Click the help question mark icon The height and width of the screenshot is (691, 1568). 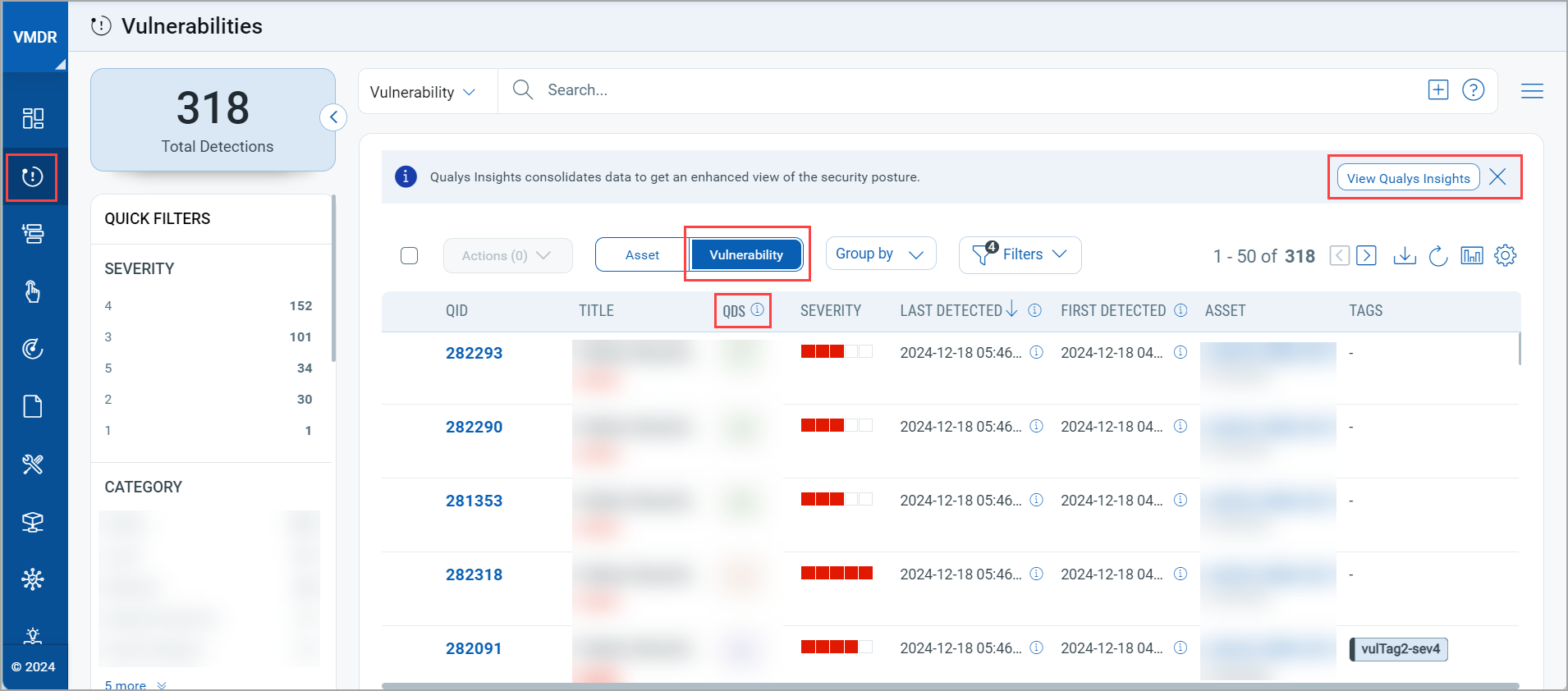1473,90
